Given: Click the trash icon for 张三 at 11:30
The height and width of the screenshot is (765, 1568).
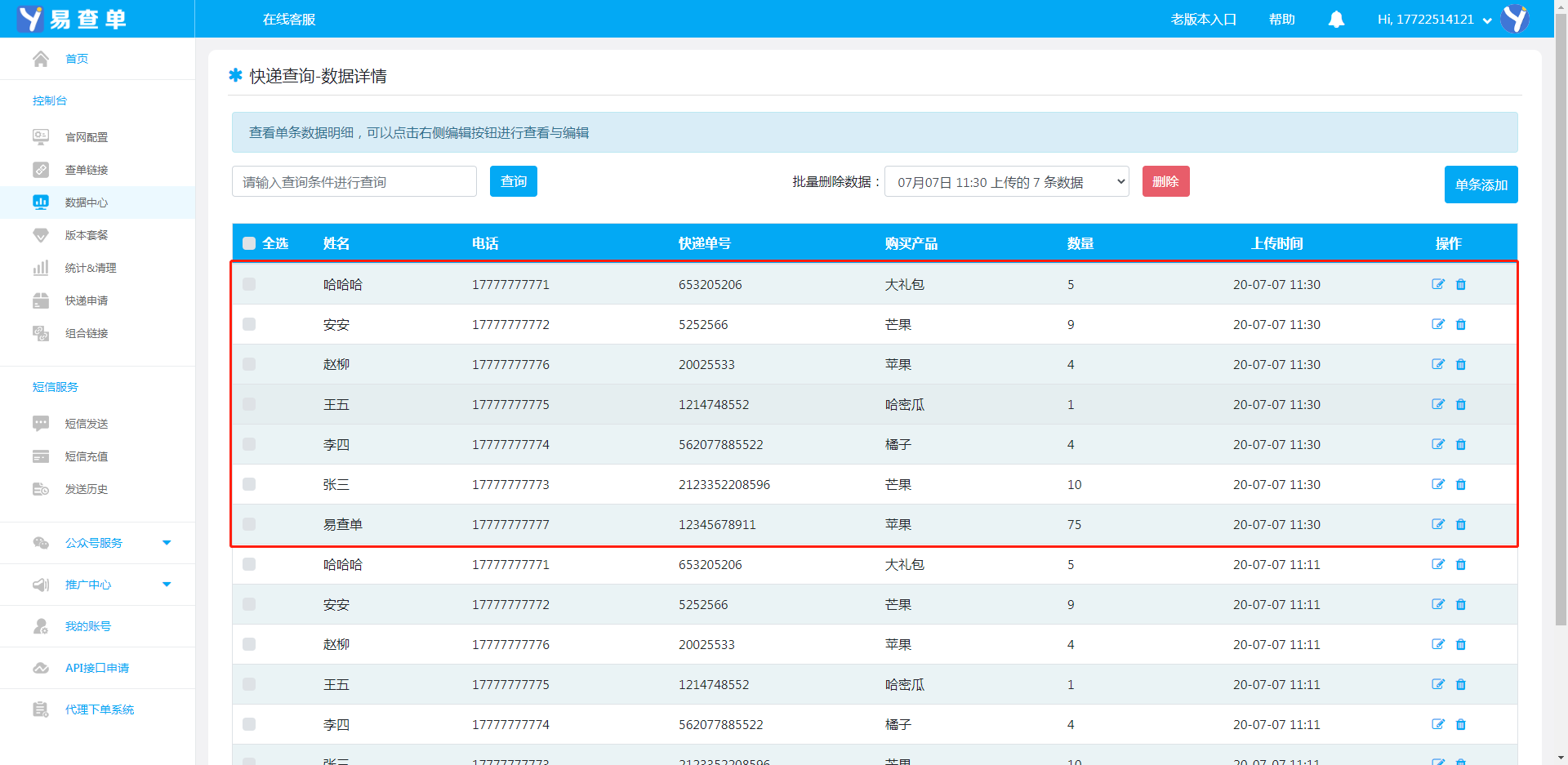Looking at the screenshot, I should (1461, 484).
